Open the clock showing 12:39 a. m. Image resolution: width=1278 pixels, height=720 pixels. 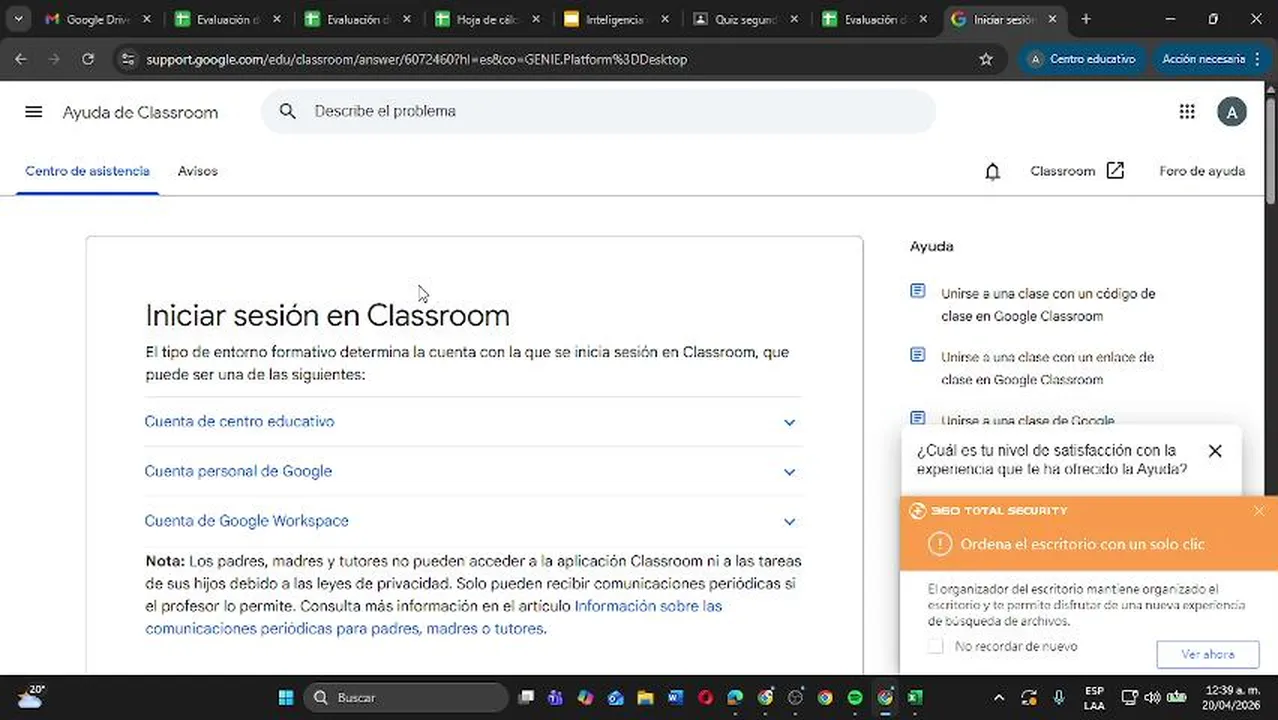1232,697
